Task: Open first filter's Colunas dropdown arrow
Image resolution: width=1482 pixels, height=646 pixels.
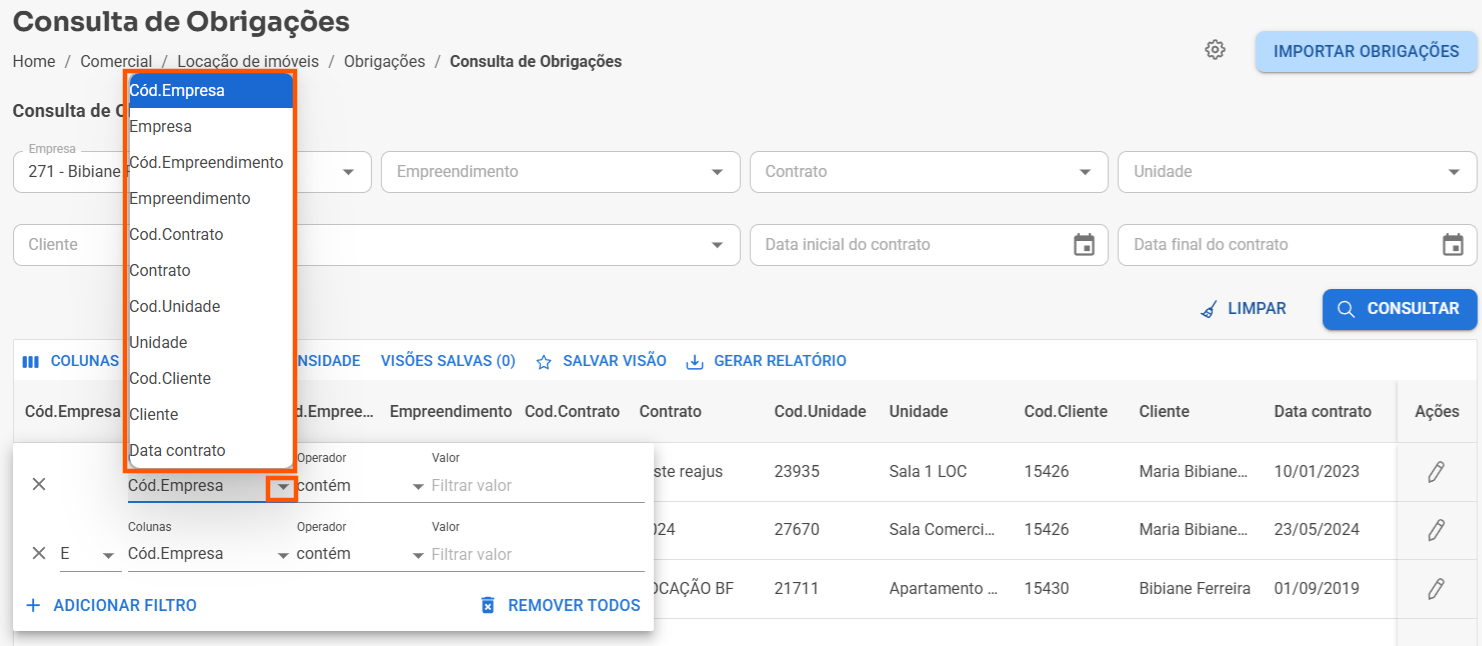Action: point(284,487)
